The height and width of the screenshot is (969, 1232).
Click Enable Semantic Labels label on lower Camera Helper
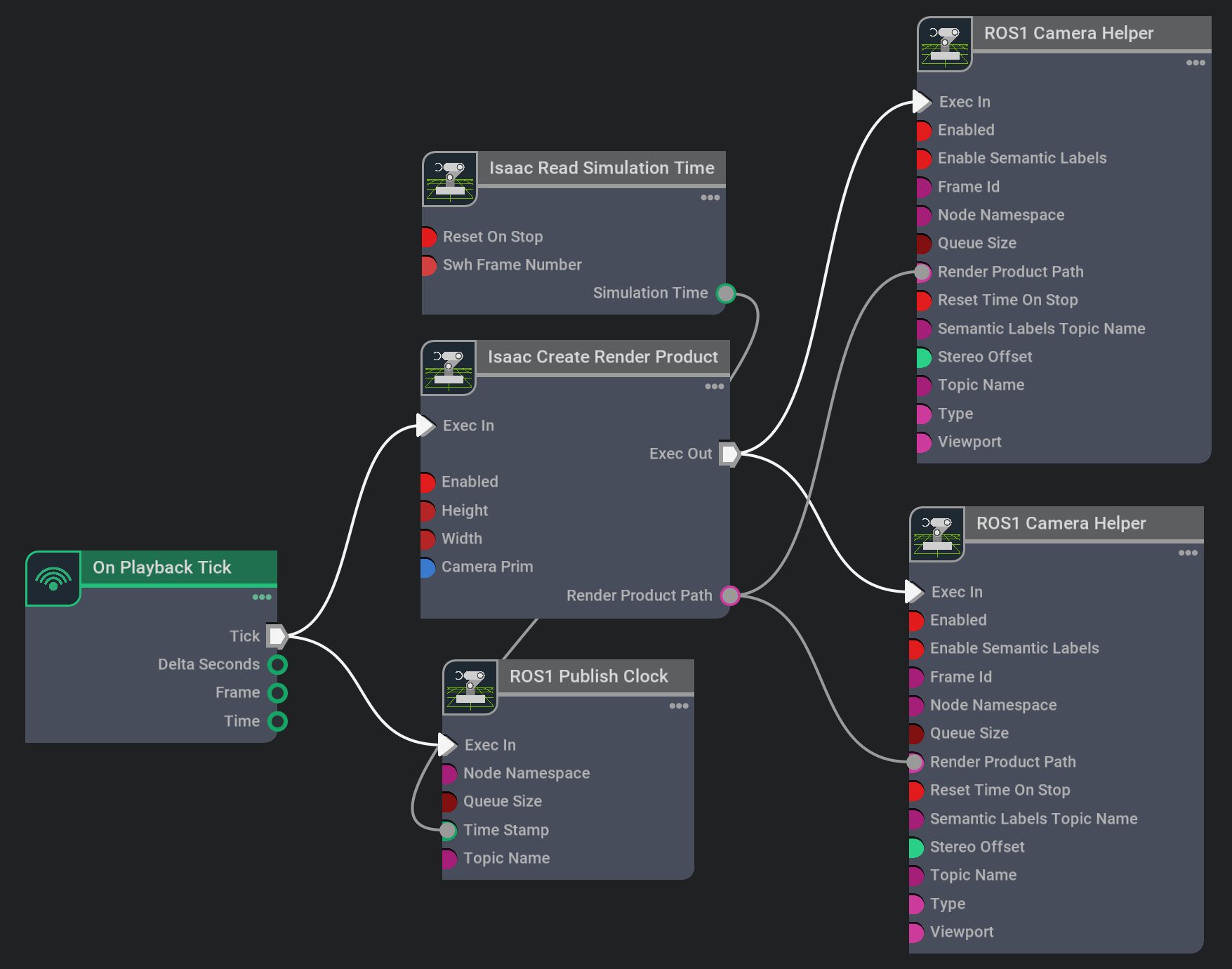pyautogui.click(x=1014, y=648)
